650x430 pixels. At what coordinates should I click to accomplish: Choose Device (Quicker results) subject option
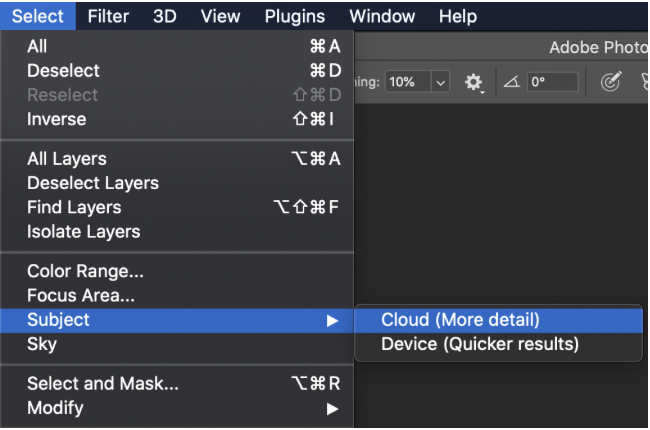[x=480, y=344]
